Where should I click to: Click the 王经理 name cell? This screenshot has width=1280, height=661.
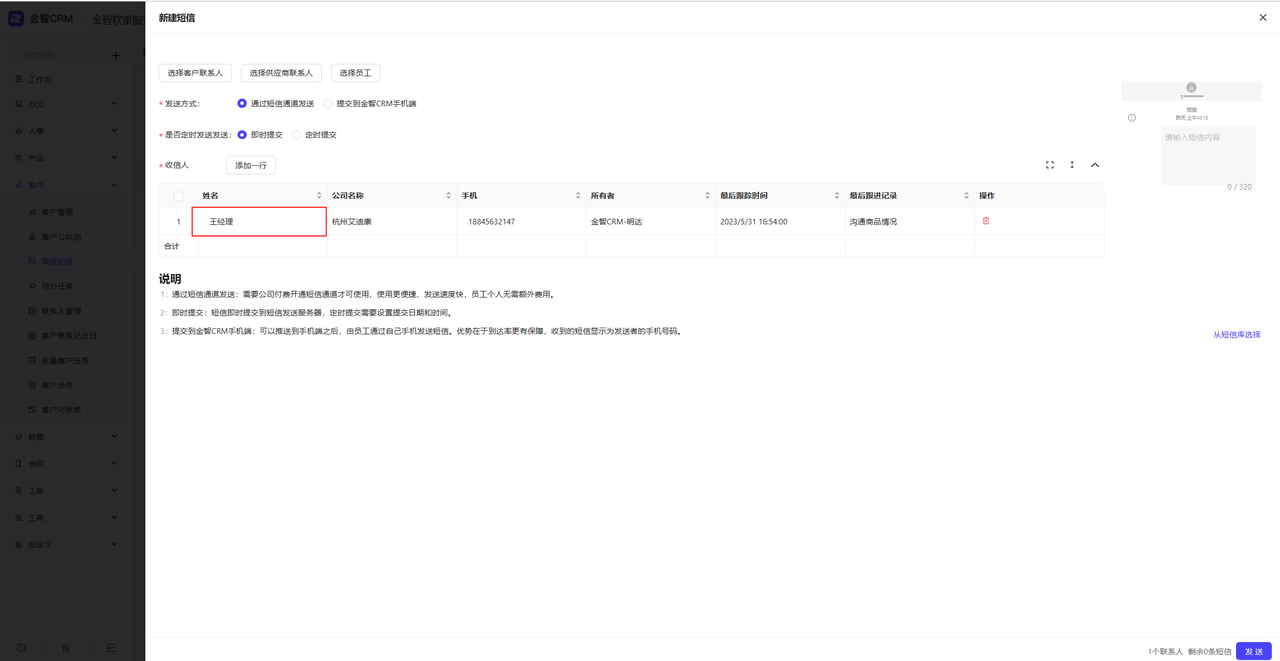tap(259, 221)
